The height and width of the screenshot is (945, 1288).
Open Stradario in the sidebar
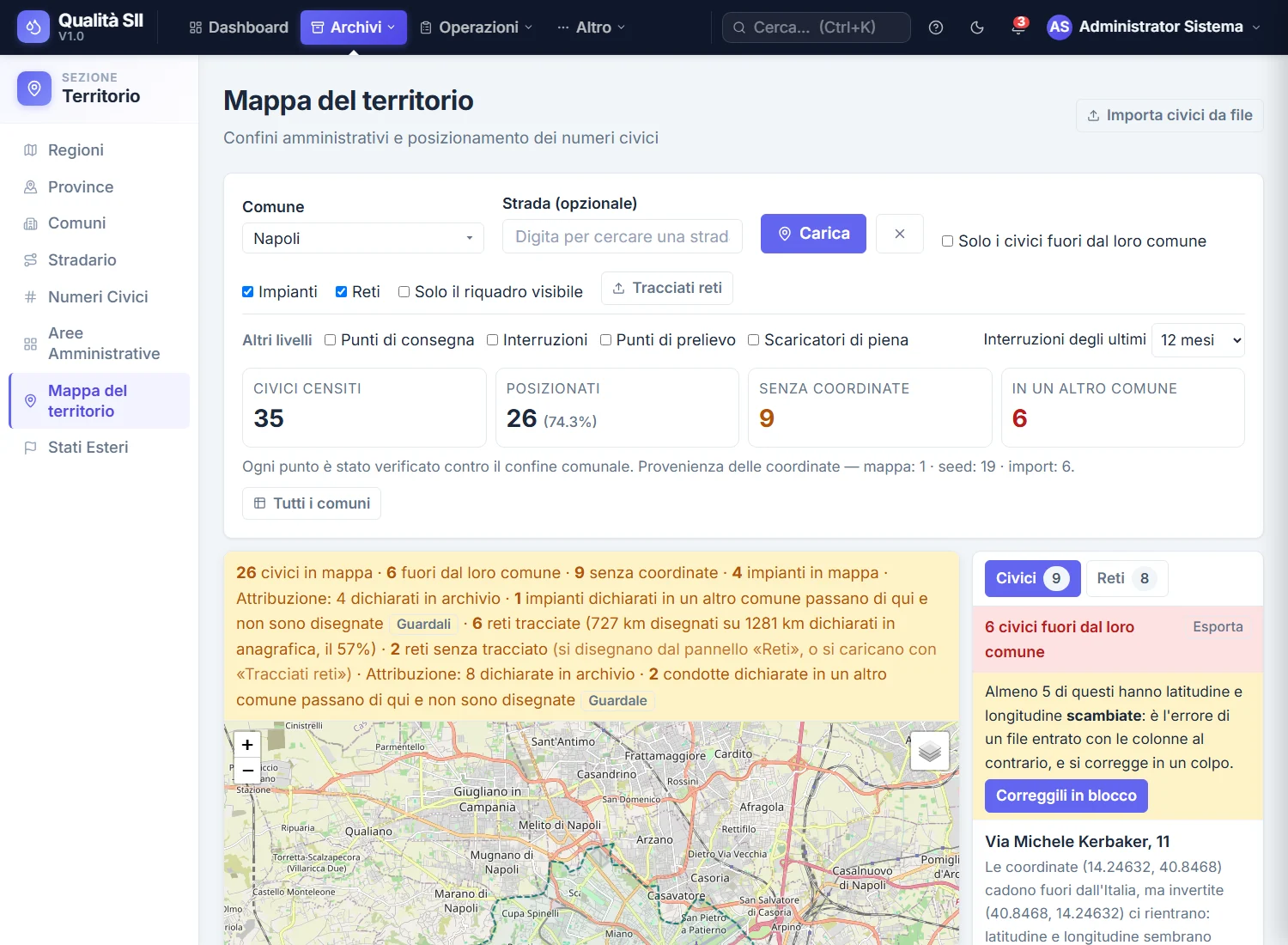(99, 260)
